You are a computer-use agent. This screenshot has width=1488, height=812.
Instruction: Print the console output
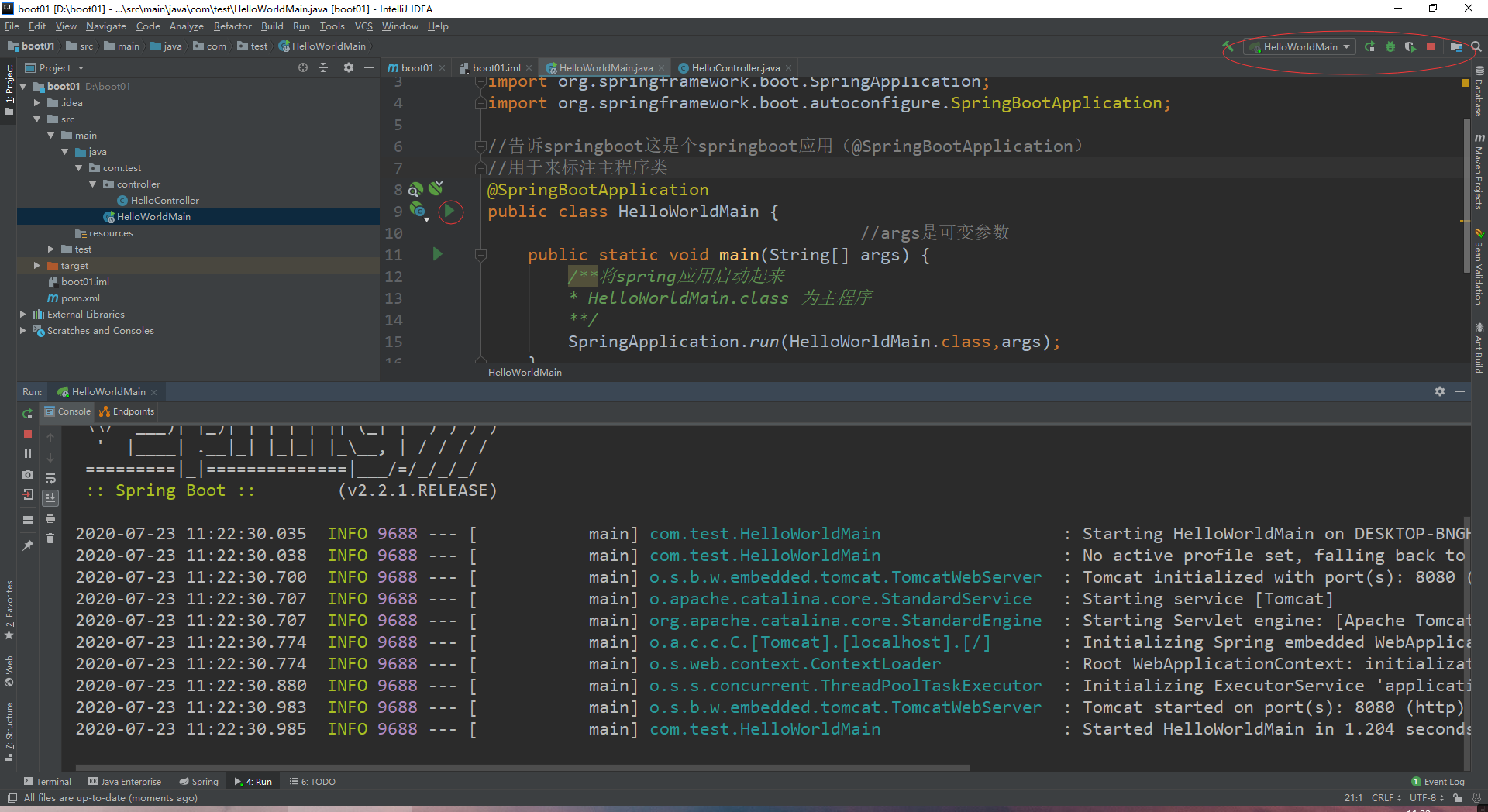(x=50, y=518)
